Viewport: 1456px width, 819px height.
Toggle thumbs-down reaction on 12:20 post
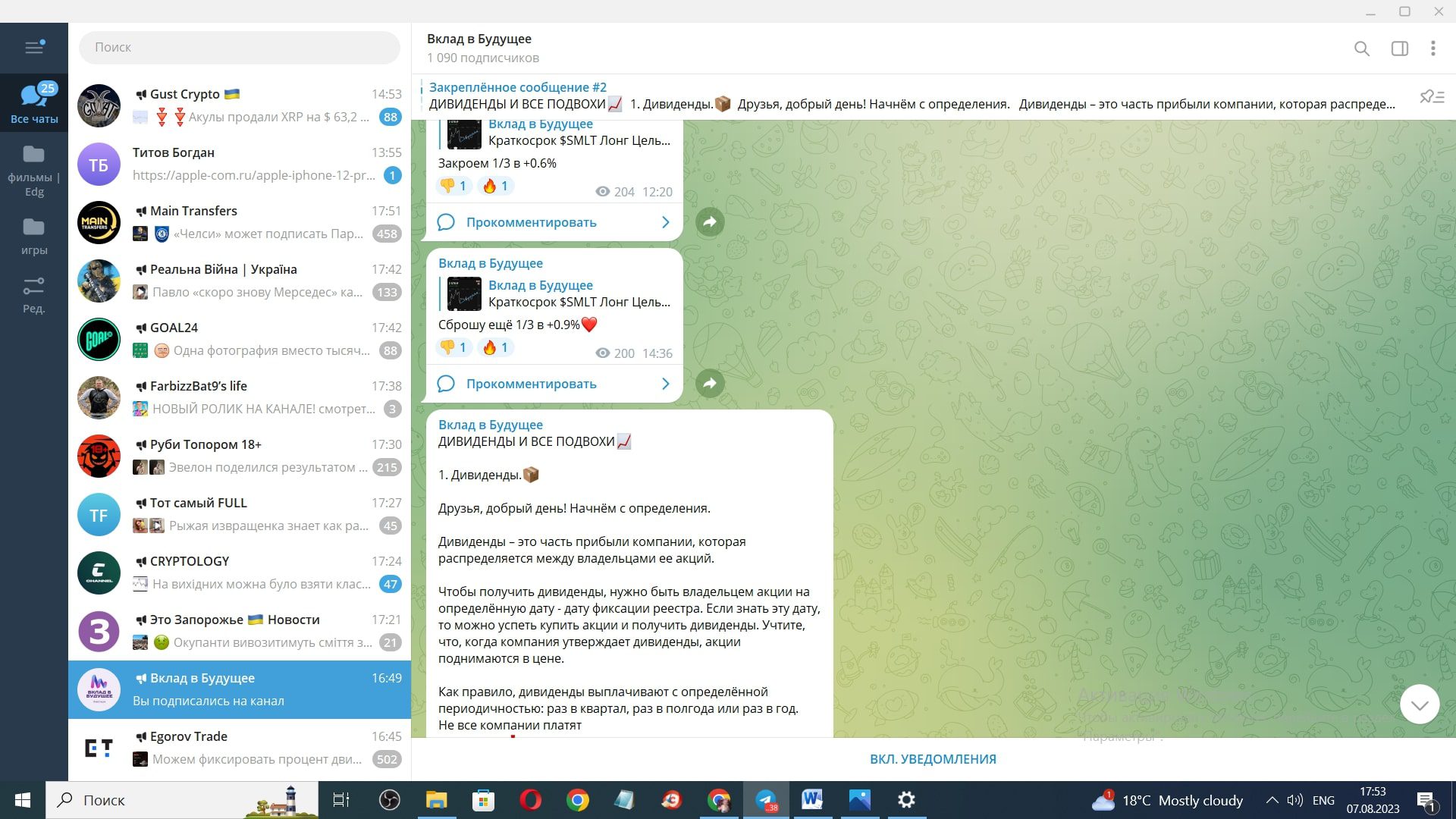click(x=453, y=186)
